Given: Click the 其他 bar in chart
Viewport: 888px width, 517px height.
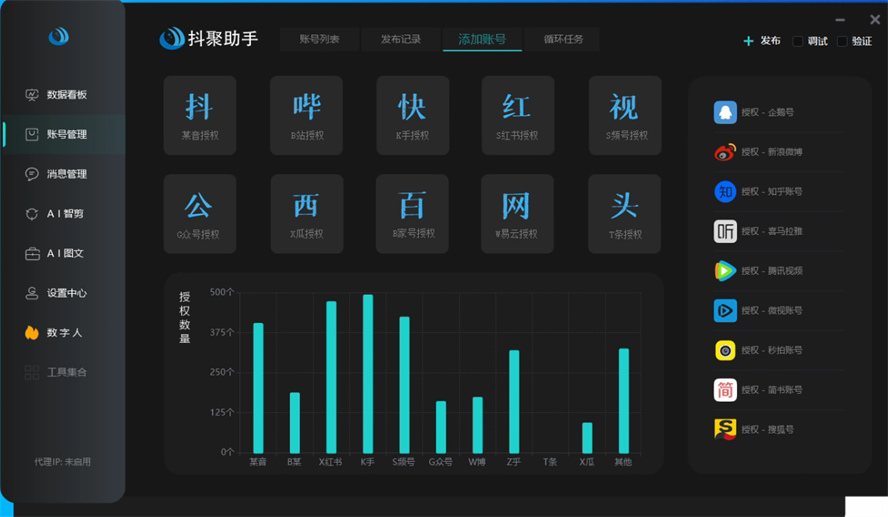Looking at the screenshot, I should [624, 401].
